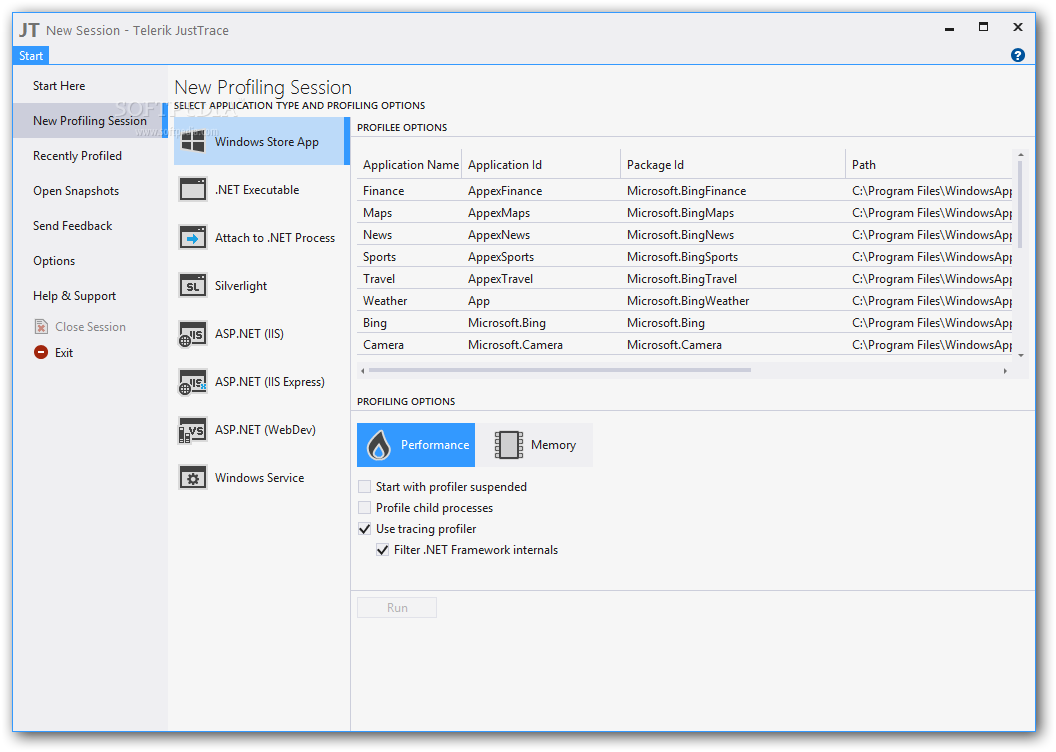This screenshot has width=1056, height=752.
Task: Click the vertical scrollbar down arrow
Action: tap(1021, 355)
